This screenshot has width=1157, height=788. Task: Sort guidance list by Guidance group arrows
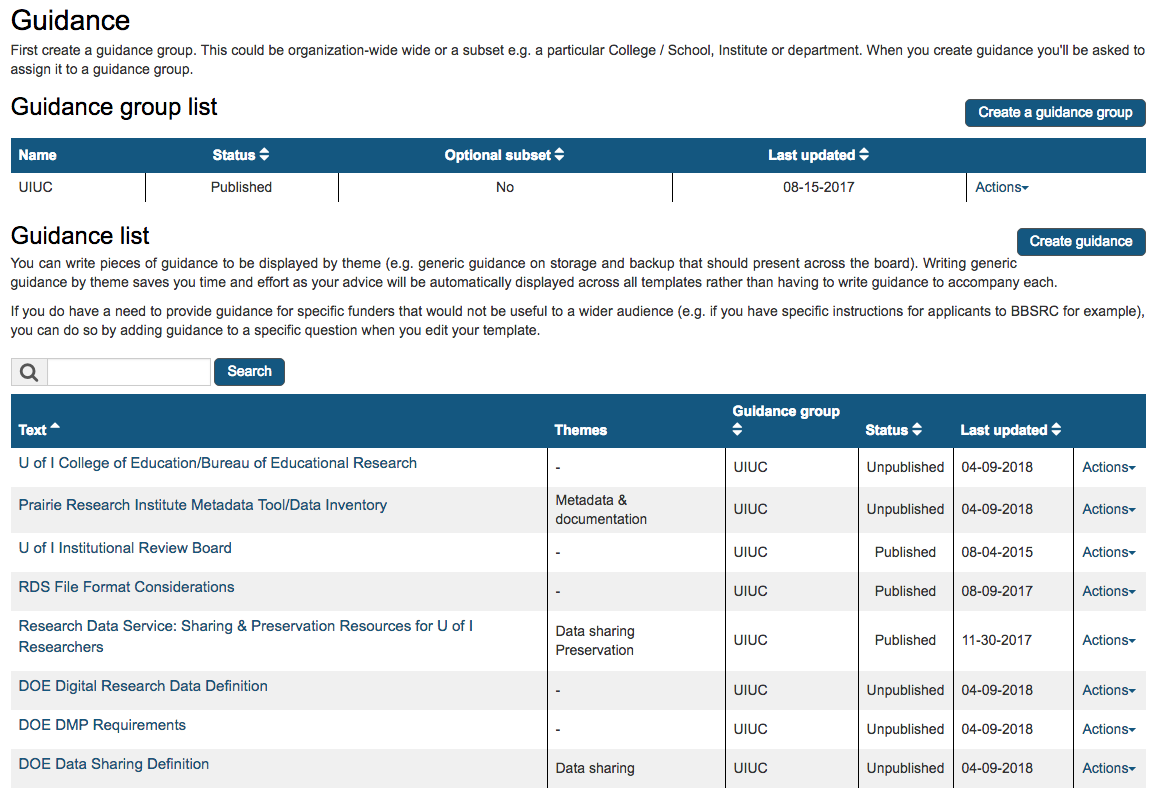[x=737, y=430]
